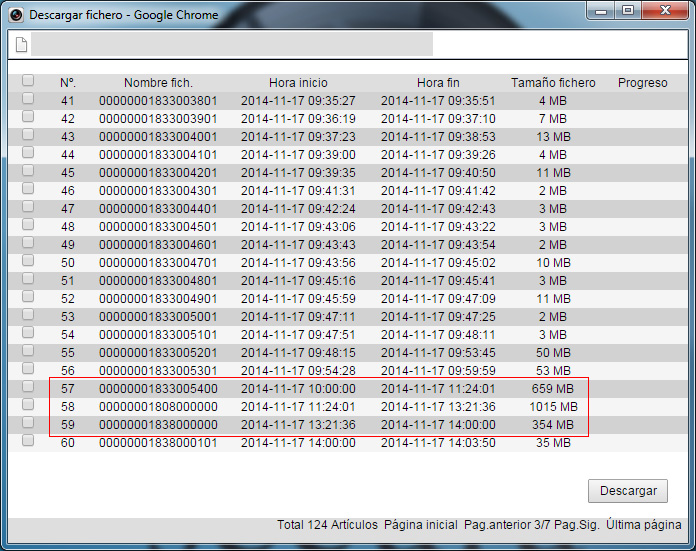
Task: Minimize the Descargar fichero window
Action: [601, 10]
